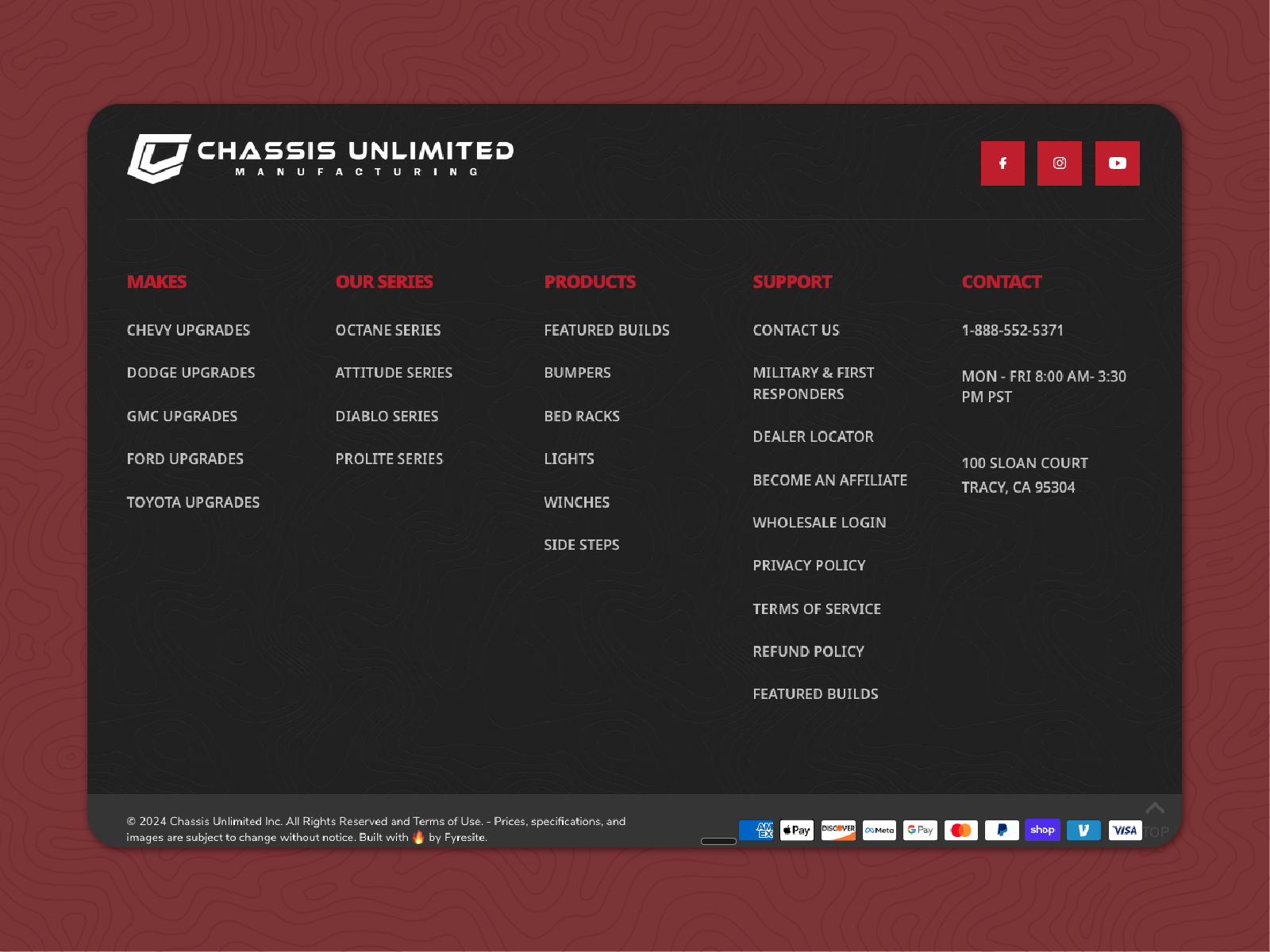Image resolution: width=1270 pixels, height=952 pixels.
Task: Click Become an Affiliate
Action: (830, 481)
